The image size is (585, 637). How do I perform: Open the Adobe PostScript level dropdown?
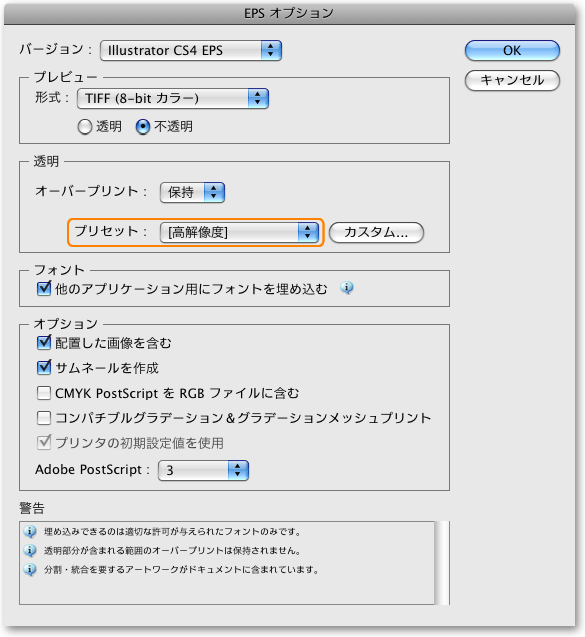pyautogui.click(x=203, y=470)
